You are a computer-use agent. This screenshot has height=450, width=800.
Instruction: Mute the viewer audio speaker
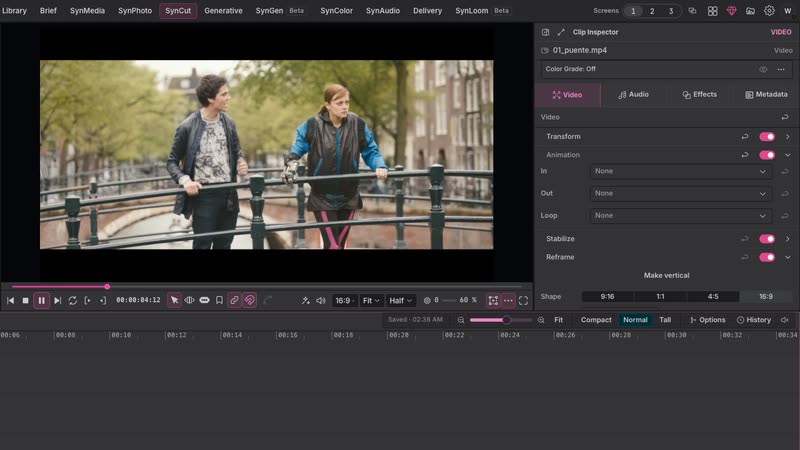(320, 301)
